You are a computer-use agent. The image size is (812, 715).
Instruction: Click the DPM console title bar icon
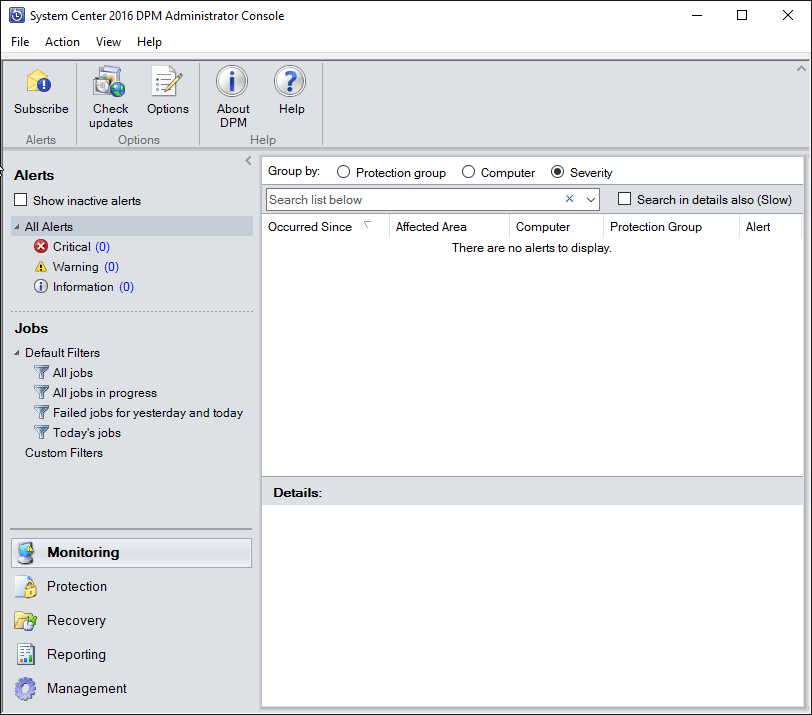17,16
